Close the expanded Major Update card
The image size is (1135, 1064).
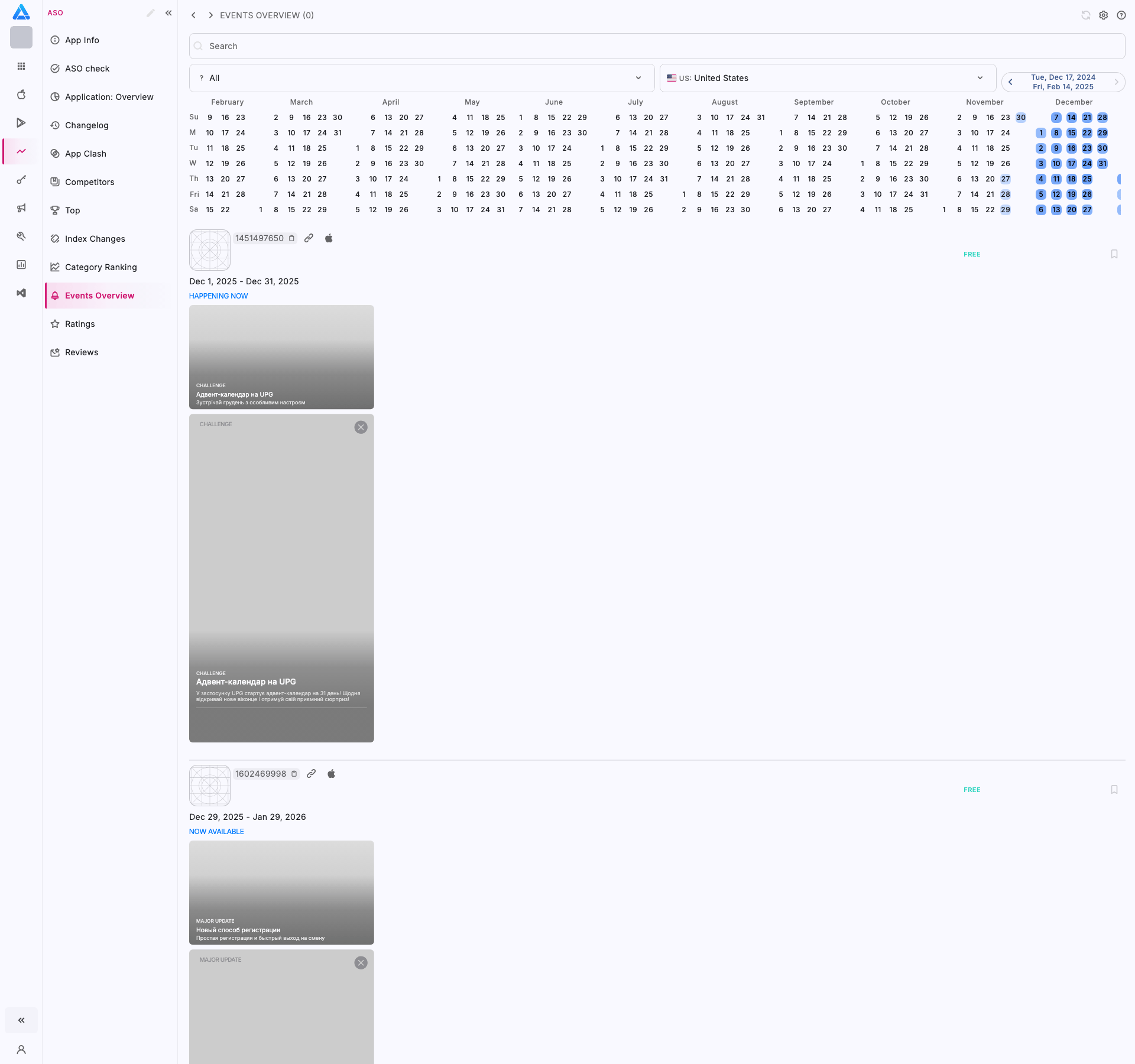[x=361, y=963]
